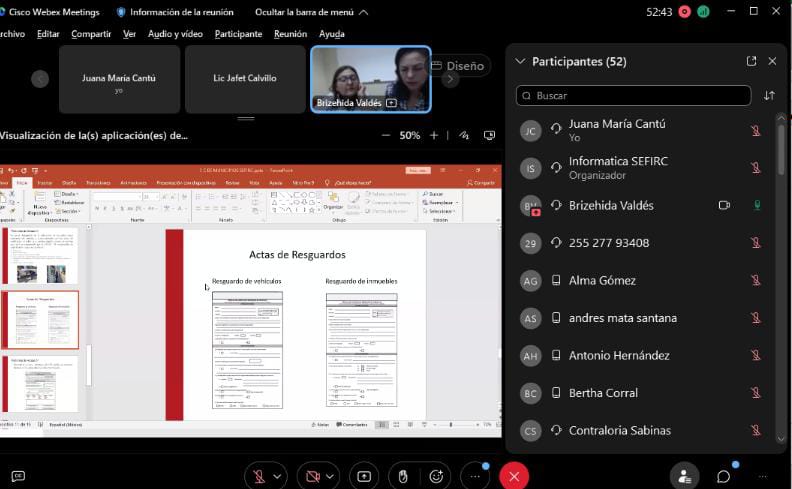Image resolution: width=792 pixels, height=489 pixels.
Task: Raise hand using the hand icon
Action: coord(402,476)
